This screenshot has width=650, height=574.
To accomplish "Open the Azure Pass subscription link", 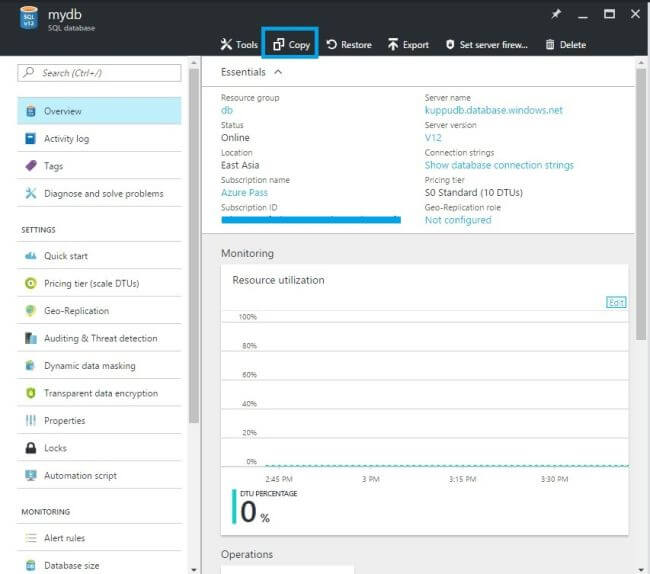I will click(x=244, y=192).
